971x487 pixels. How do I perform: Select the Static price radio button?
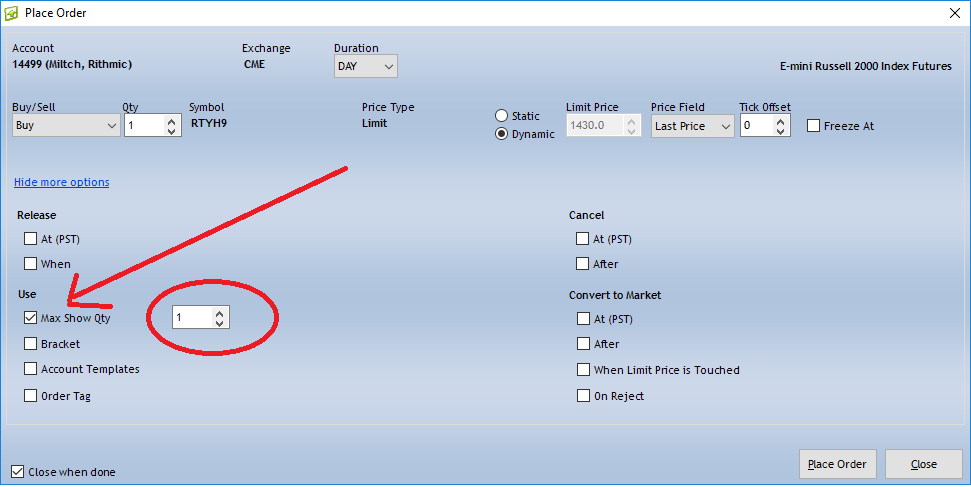click(502, 116)
